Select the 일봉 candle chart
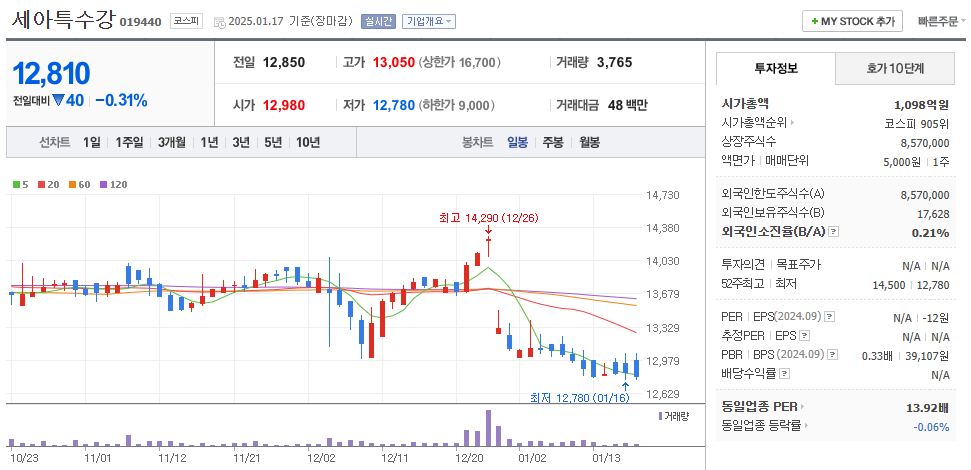 pyautogui.click(x=517, y=142)
